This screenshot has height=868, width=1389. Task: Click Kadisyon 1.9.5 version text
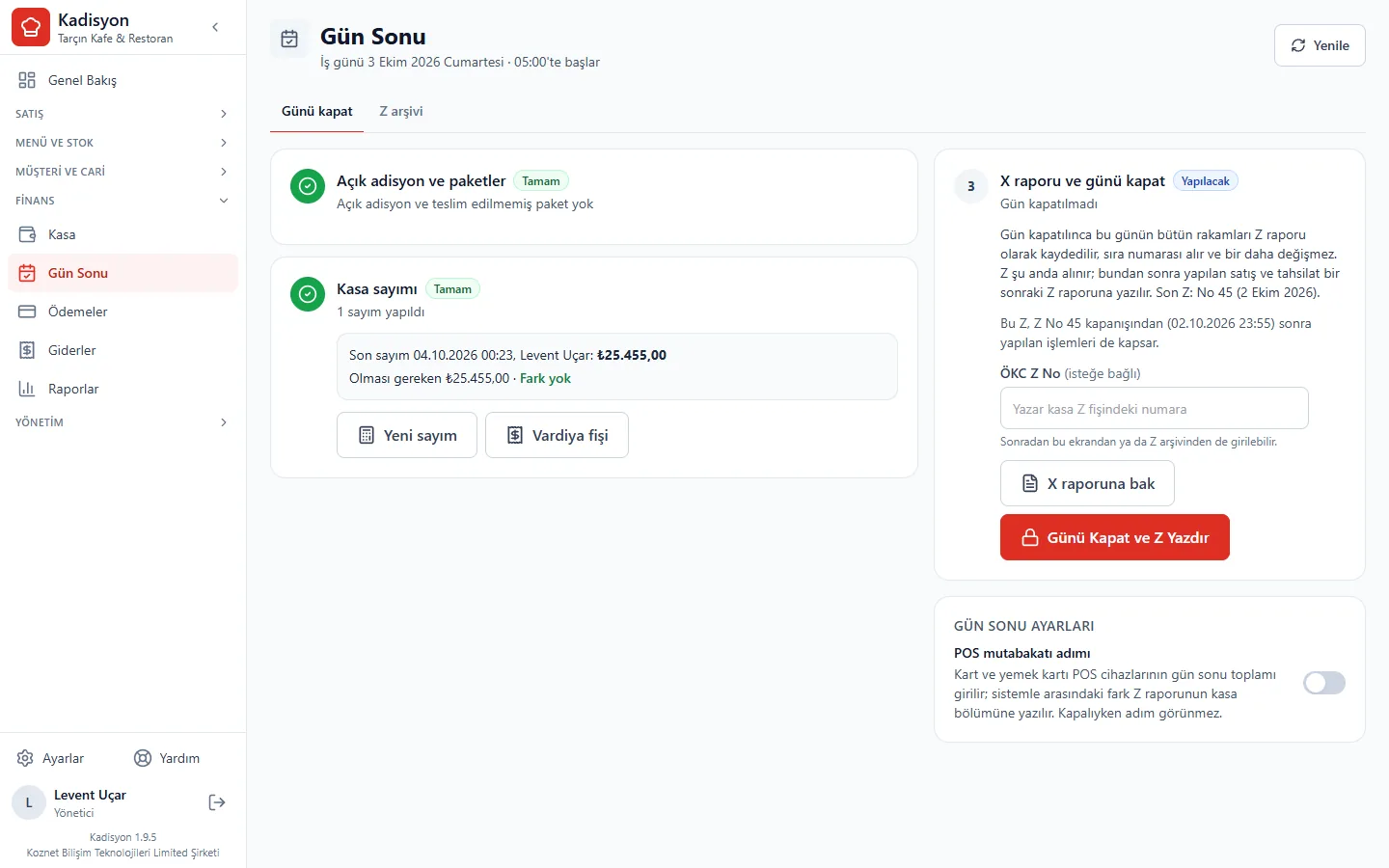(123, 837)
